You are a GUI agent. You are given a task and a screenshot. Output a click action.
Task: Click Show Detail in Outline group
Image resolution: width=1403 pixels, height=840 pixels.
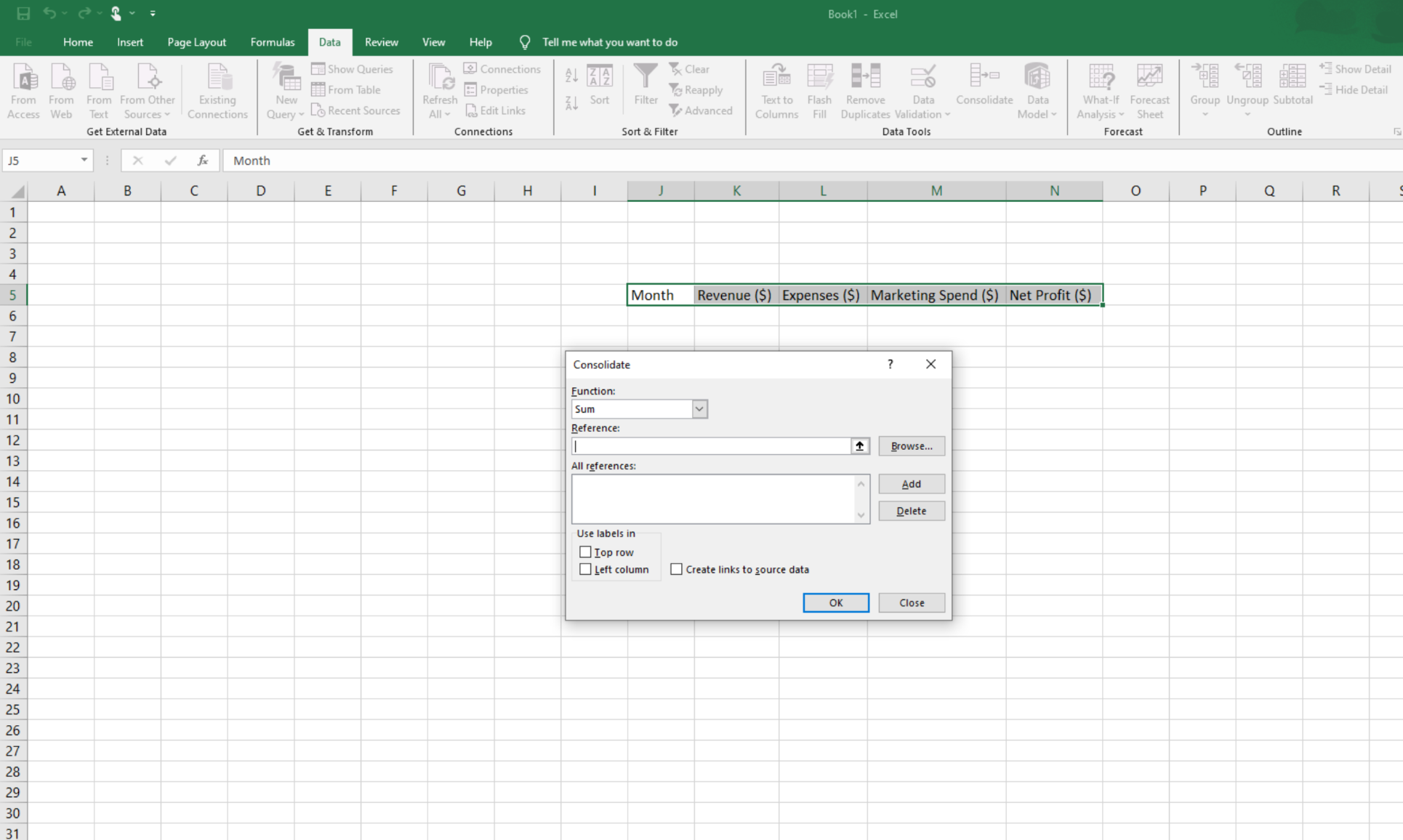(1355, 69)
